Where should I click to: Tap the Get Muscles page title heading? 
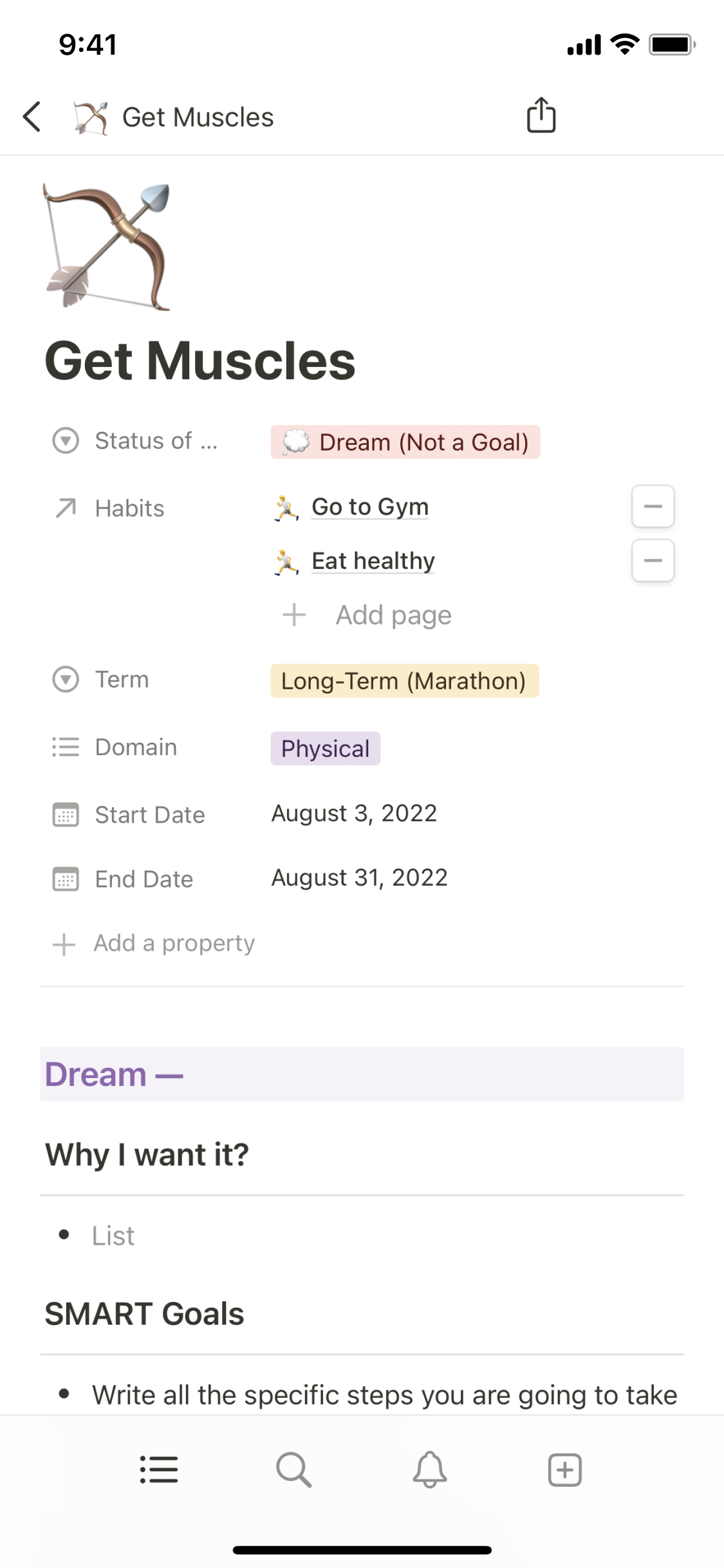(200, 361)
